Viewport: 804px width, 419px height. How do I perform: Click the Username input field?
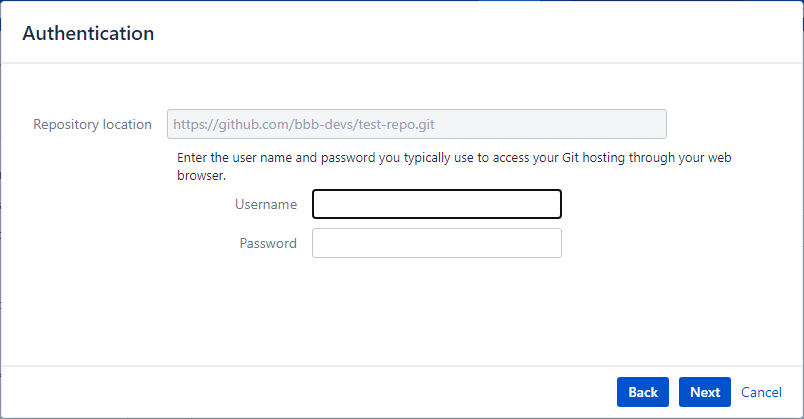coord(437,204)
